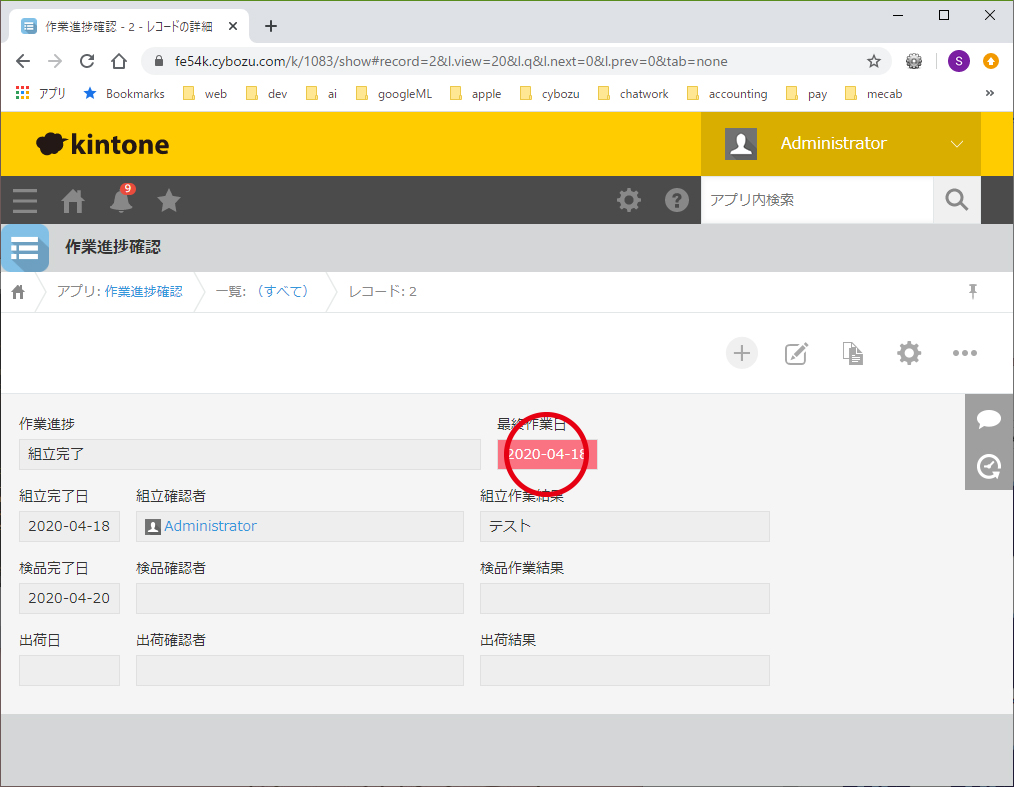Screen dimensions: 1014x787
Task: Edit this record with the pencil icon
Action: pos(796,353)
